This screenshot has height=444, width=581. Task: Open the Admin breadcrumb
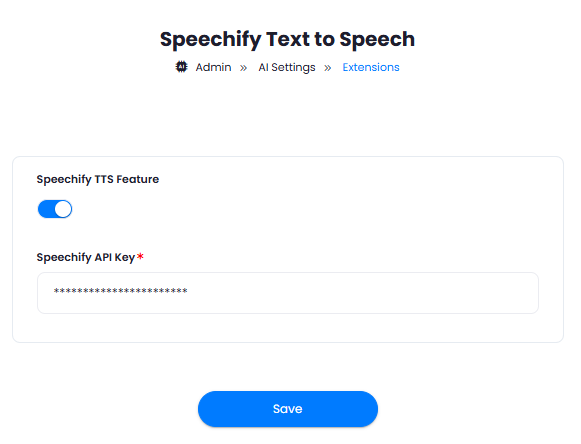(x=213, y=67)
